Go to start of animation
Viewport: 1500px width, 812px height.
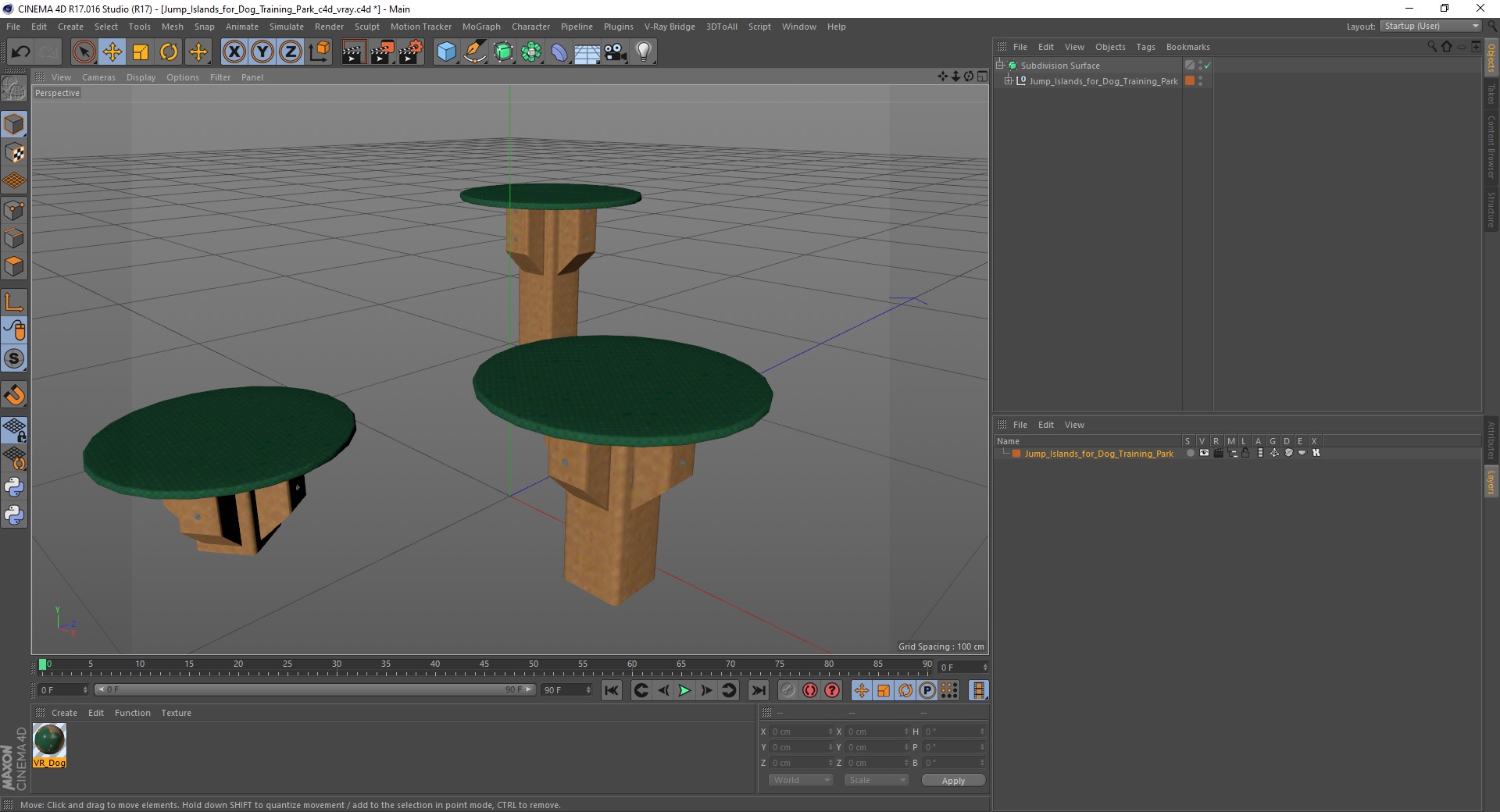pyautogui.click(x=612, y=690)
